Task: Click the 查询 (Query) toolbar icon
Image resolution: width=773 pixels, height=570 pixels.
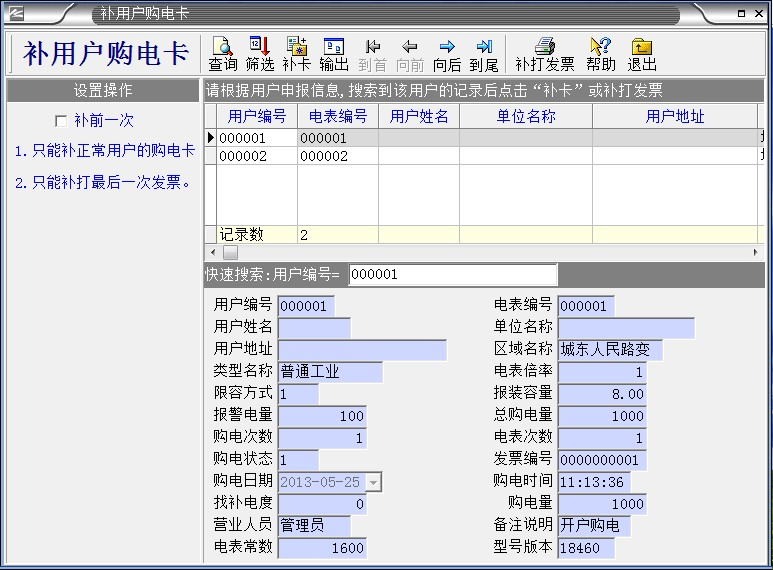Action: (222, 54)
